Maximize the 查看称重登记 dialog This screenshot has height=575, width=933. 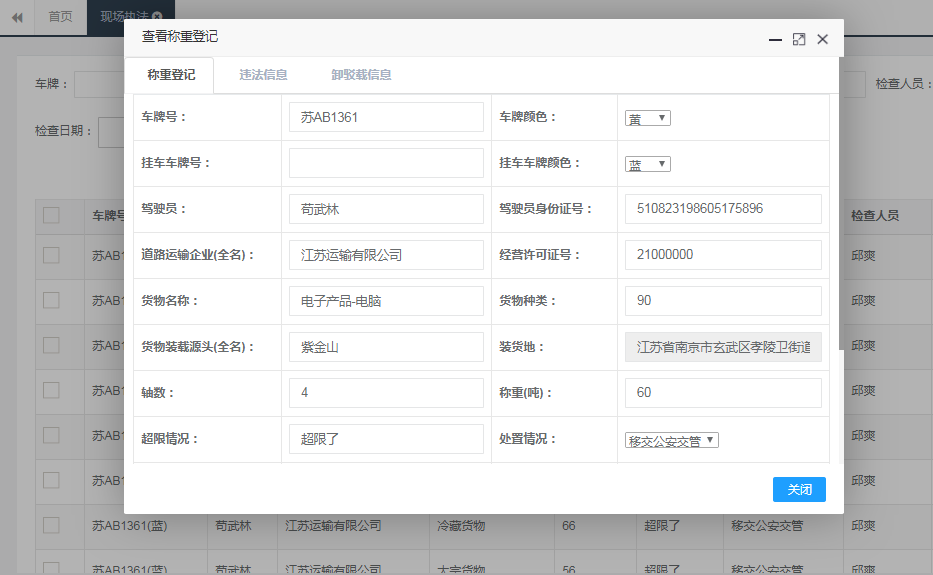point(799,39)
